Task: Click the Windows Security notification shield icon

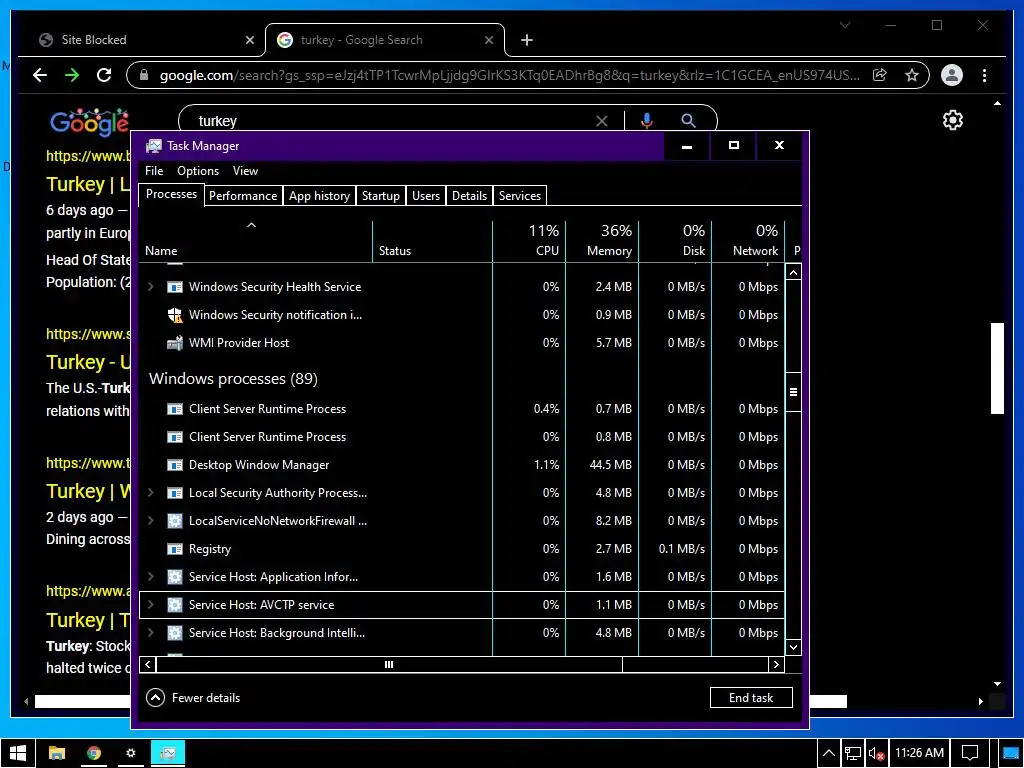Action: (174, 315)
